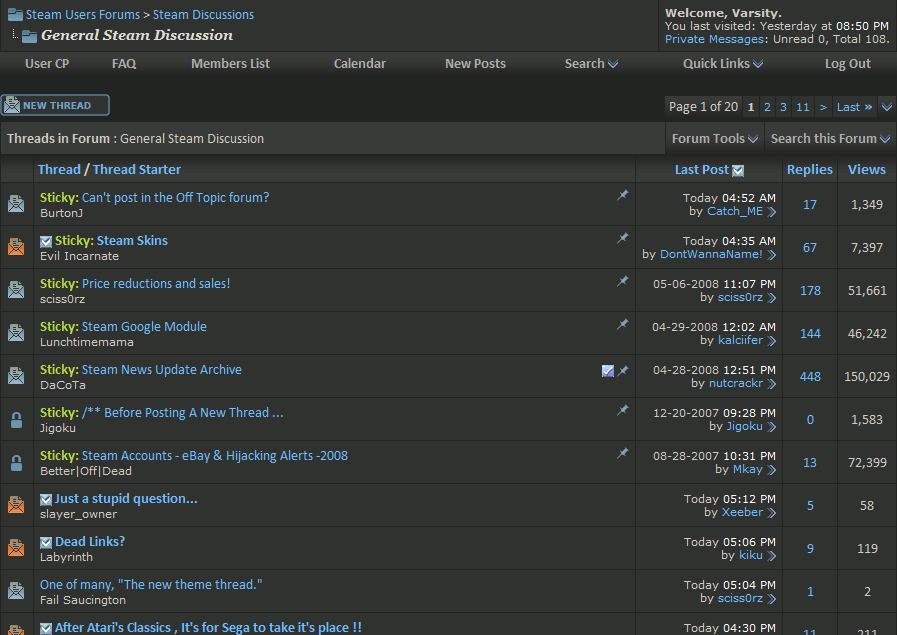Toggle Last Post sort order arrow
This screenshot has width=897, height=635.
click(739, 170)
